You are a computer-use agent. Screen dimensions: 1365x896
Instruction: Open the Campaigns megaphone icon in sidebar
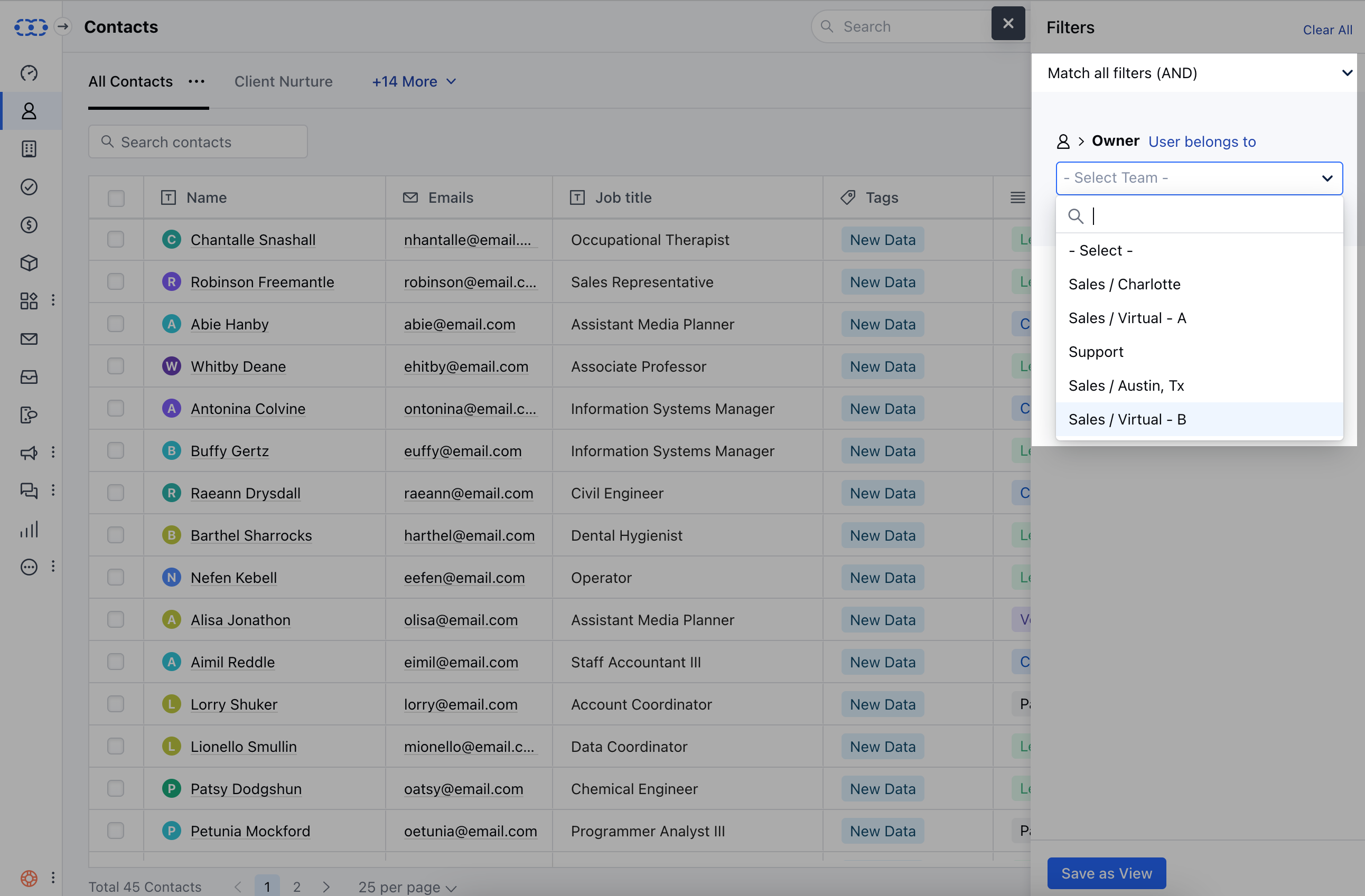click(29, 453)
